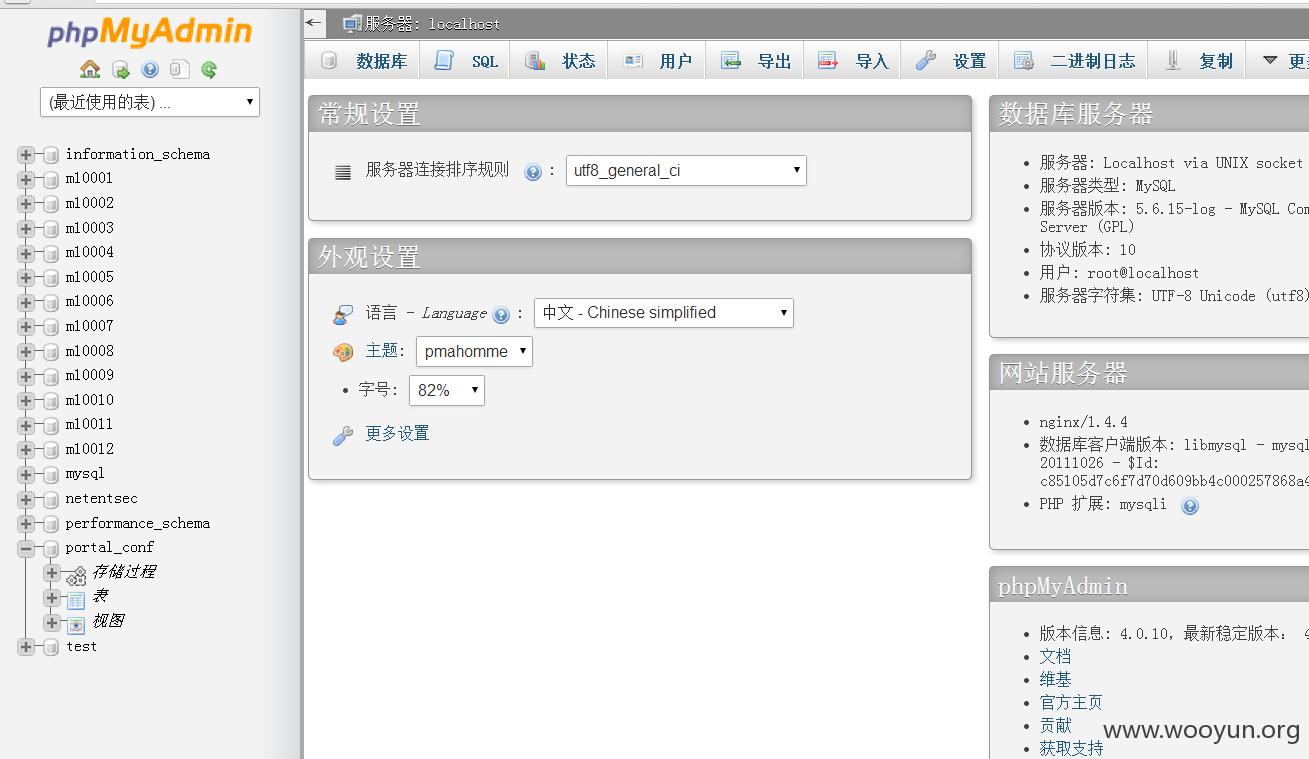
Task: Select the m10010 database
Action: click(x=89, y=400)
